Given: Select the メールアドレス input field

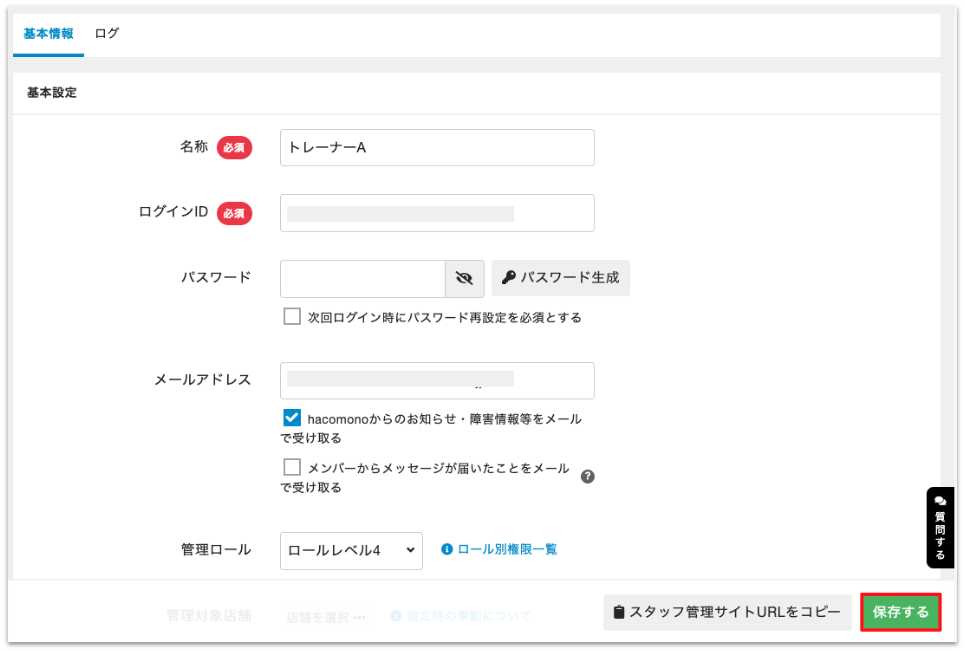Looking at the screenshot, I should (437, 380).
